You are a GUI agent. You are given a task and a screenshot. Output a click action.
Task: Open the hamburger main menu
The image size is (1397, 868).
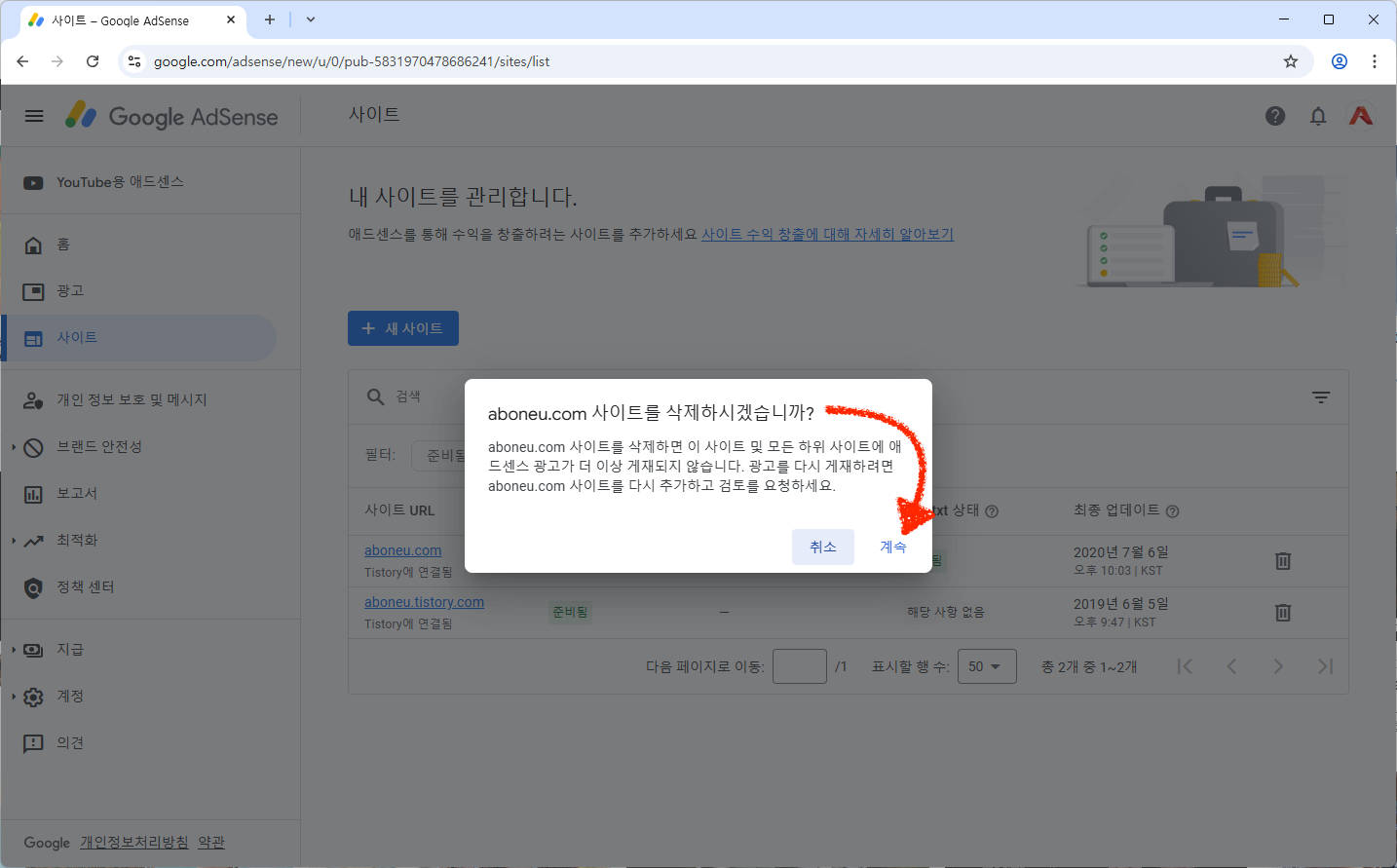point(34,116)
